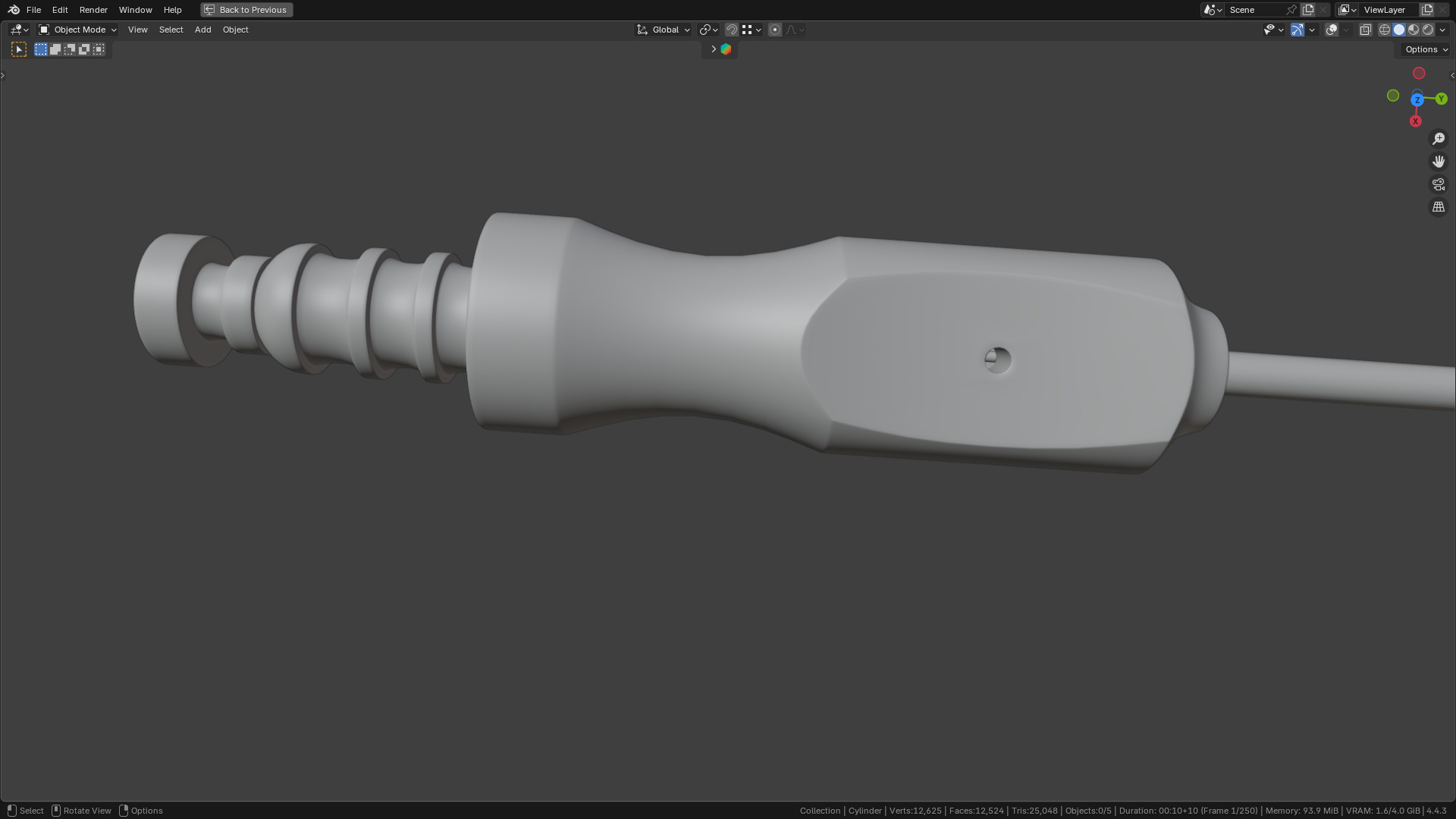Image resolution: width=1456 pixels, height=819 pixels.
Task: Choose Invert existing selection mode
Action: [84, 49]
